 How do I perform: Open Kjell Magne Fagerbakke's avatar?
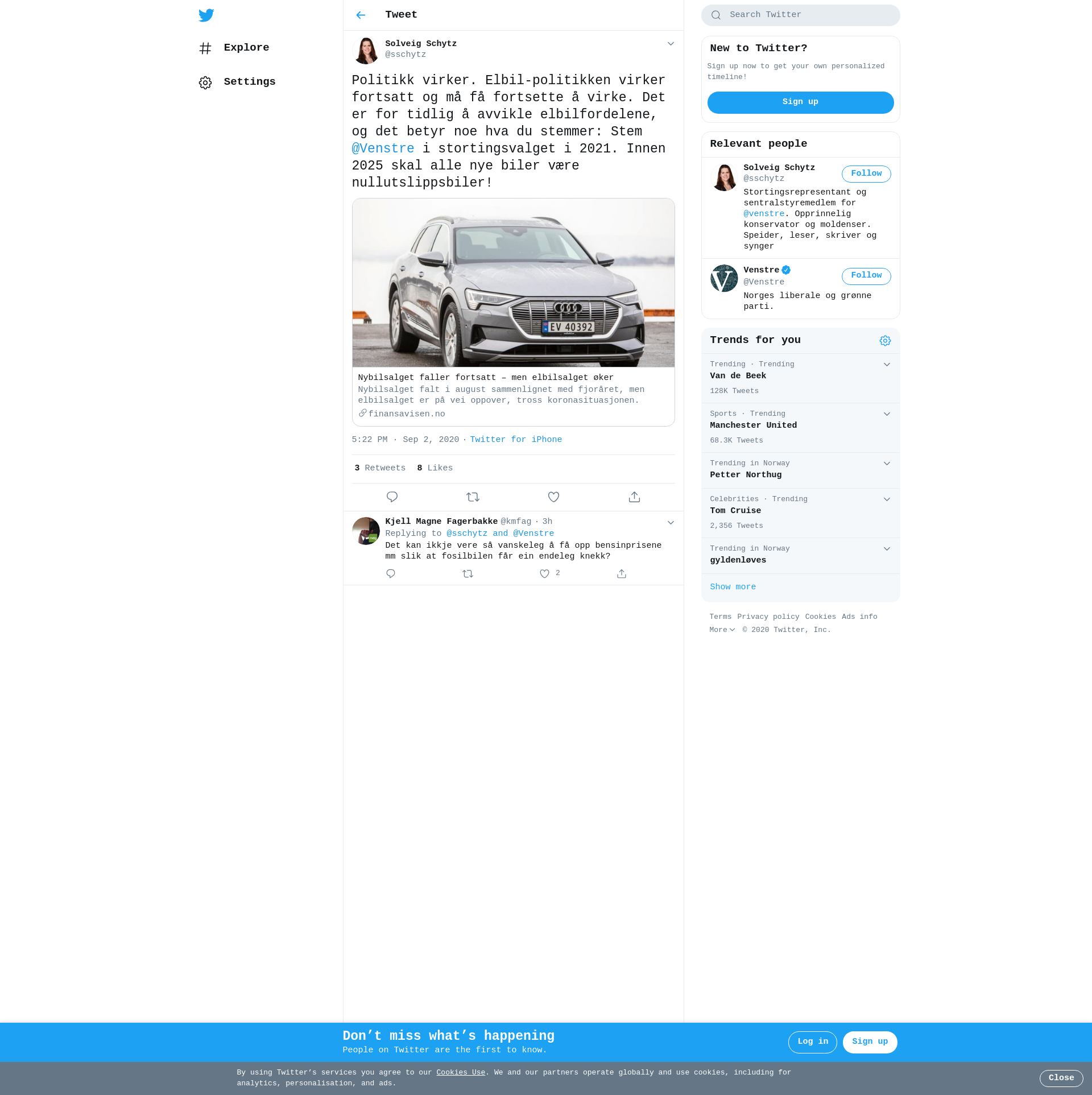pyautogui.click(x=366, y=531)
